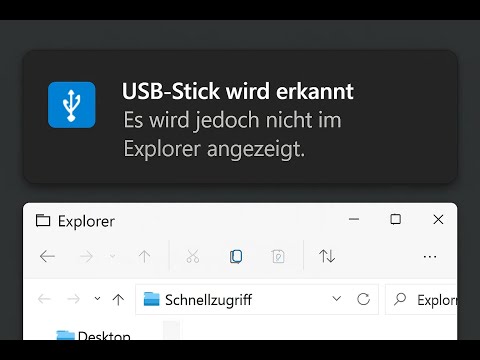
Task: Maximize the Explorer window
Action: point(396,219)
